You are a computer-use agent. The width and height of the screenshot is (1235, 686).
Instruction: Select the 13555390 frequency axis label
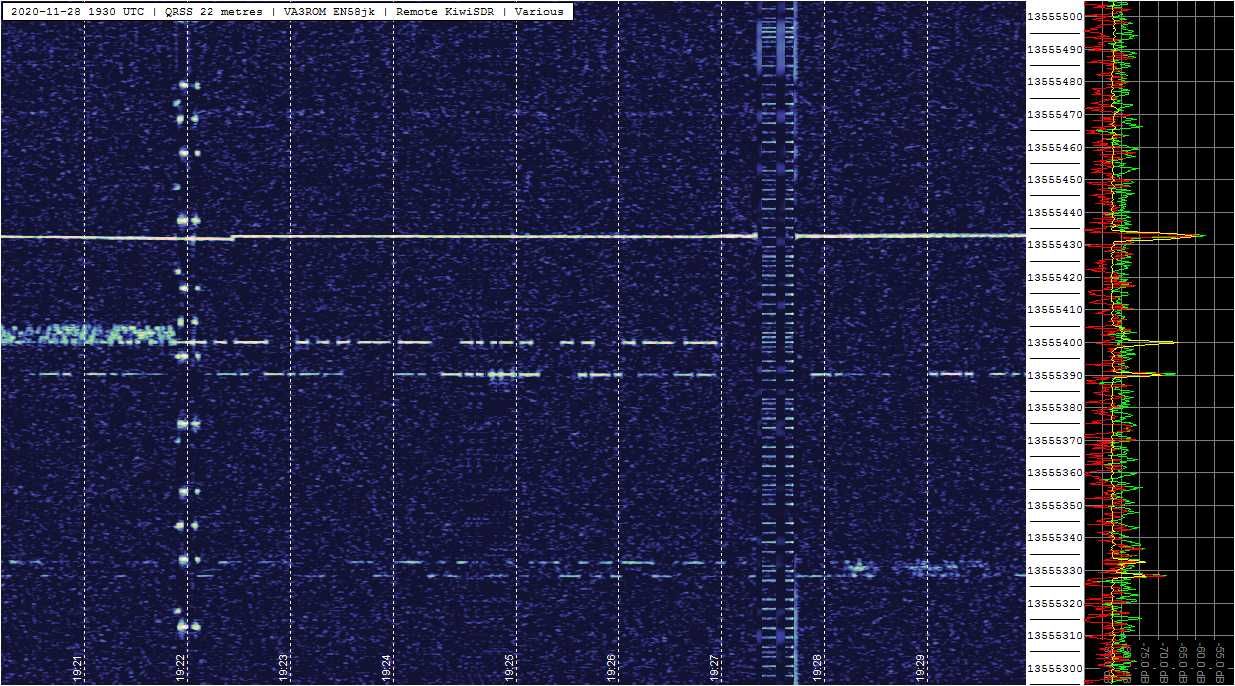[1055, 375]
